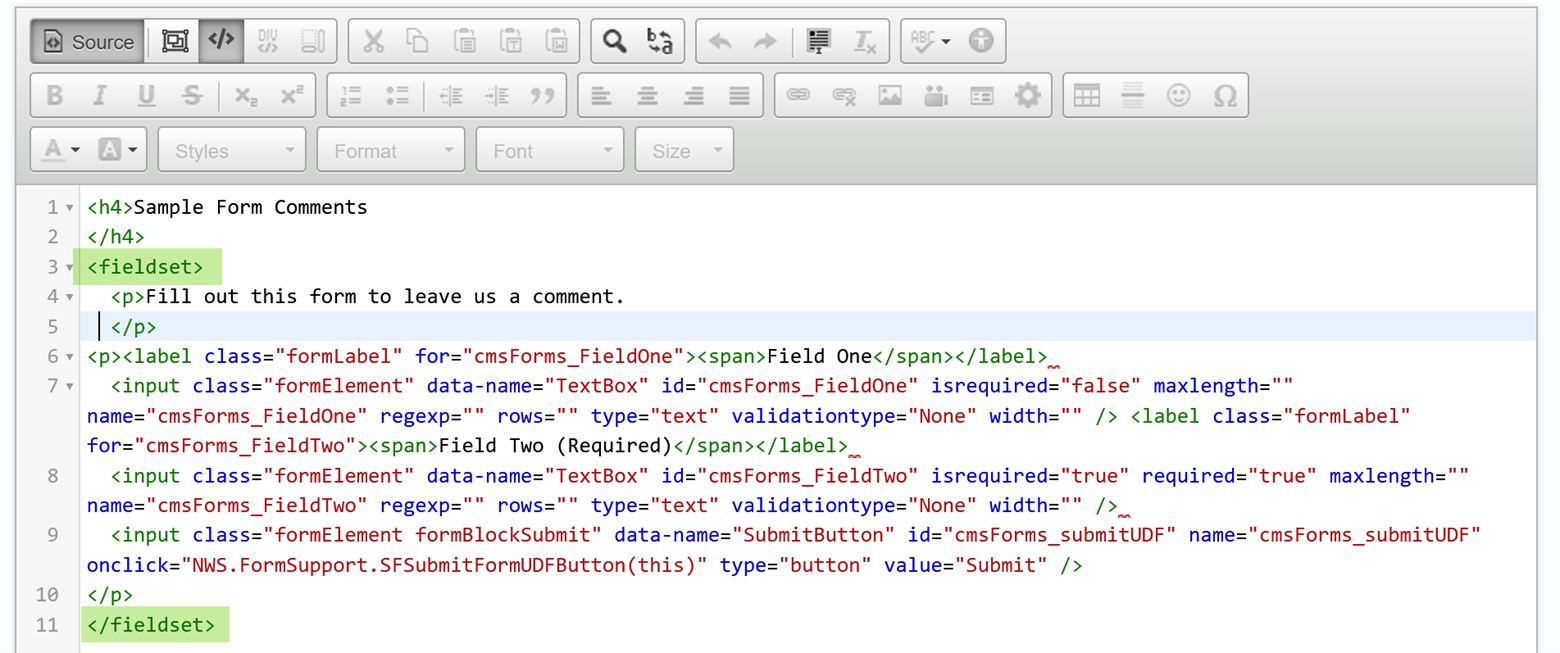Click the video camera media icon
Image resolution: width=1560 pixels, height=653 pixels.
pos(936,96)
